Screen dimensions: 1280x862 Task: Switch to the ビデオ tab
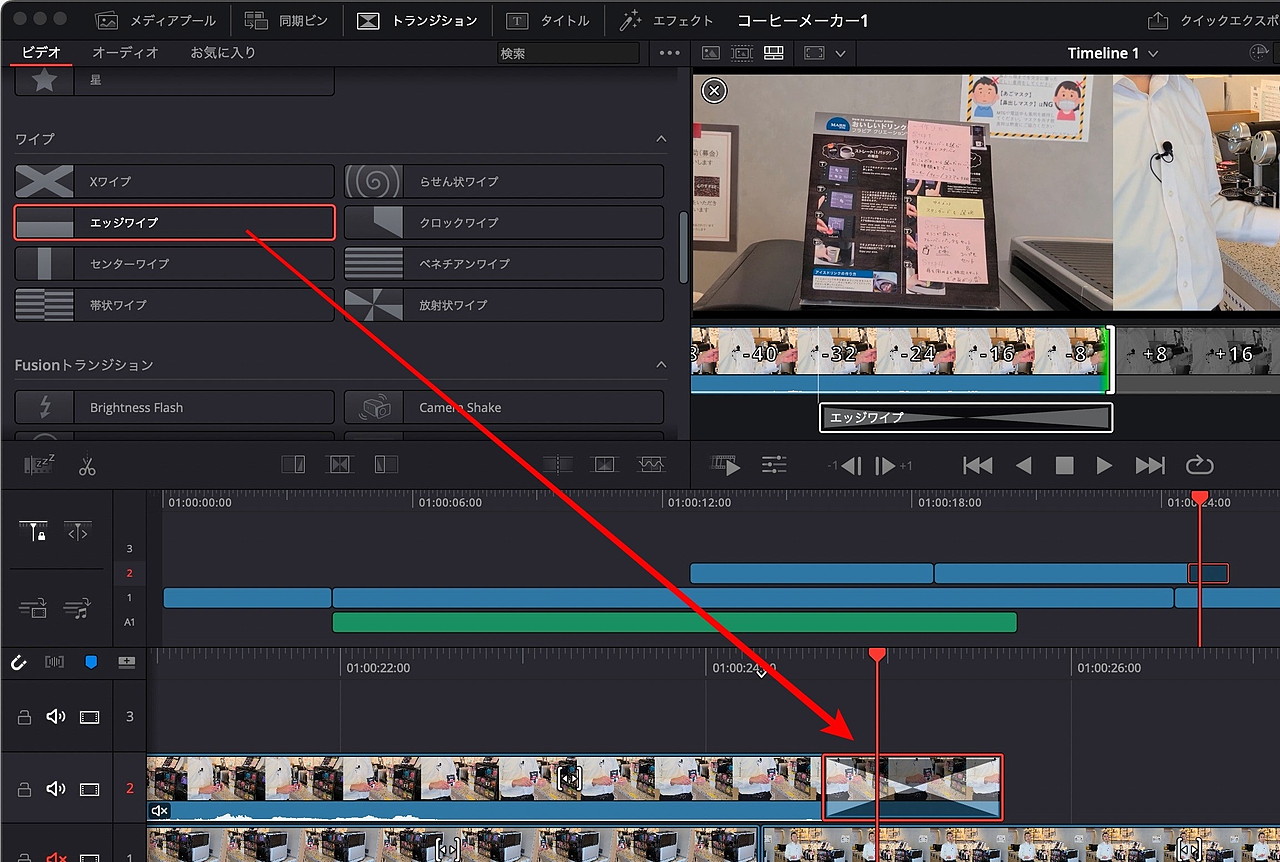coord(41,53)
